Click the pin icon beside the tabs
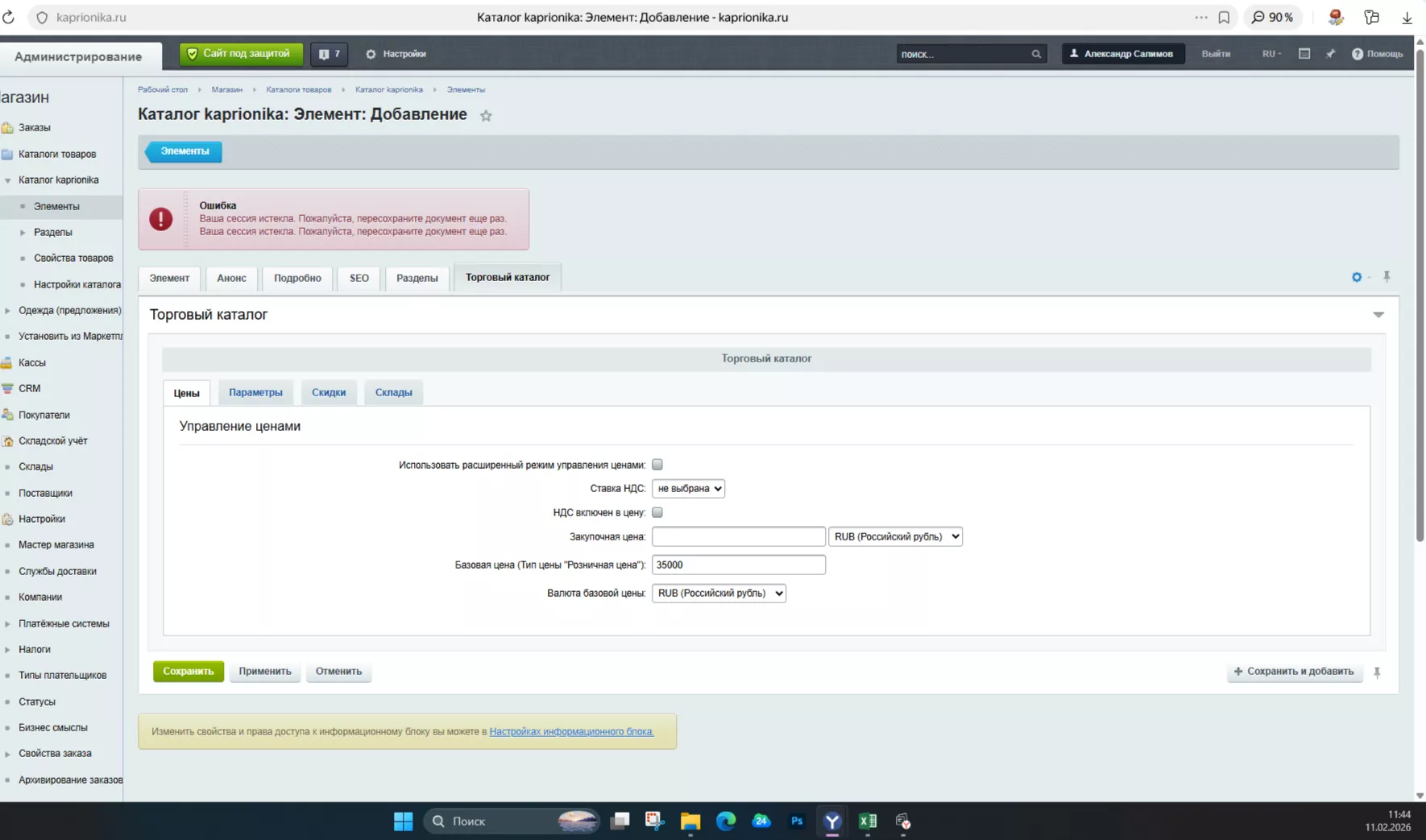The width and height of the screenshot is (1426, 840). click(x=1387, y=277)
